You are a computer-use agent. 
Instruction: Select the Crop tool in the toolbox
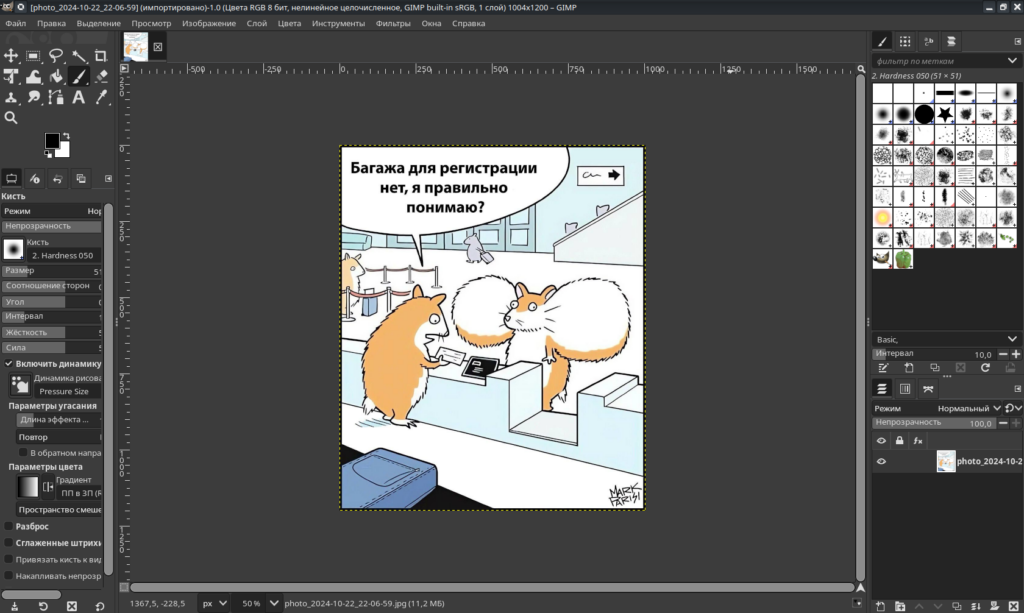click(101, 56)
